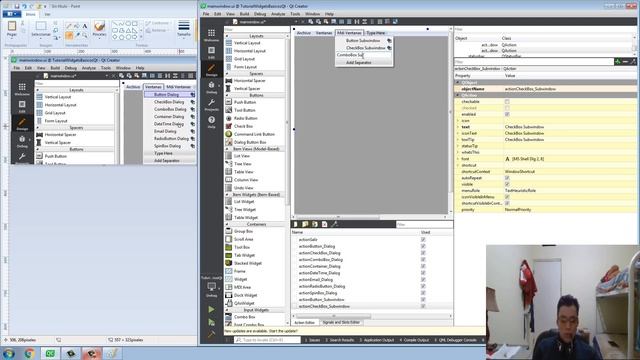Screen dimensions: 640x360
Task: Click Add Separator in Mdi Ventanas menu
Action: pyautogui.click(x=358, y=63)
